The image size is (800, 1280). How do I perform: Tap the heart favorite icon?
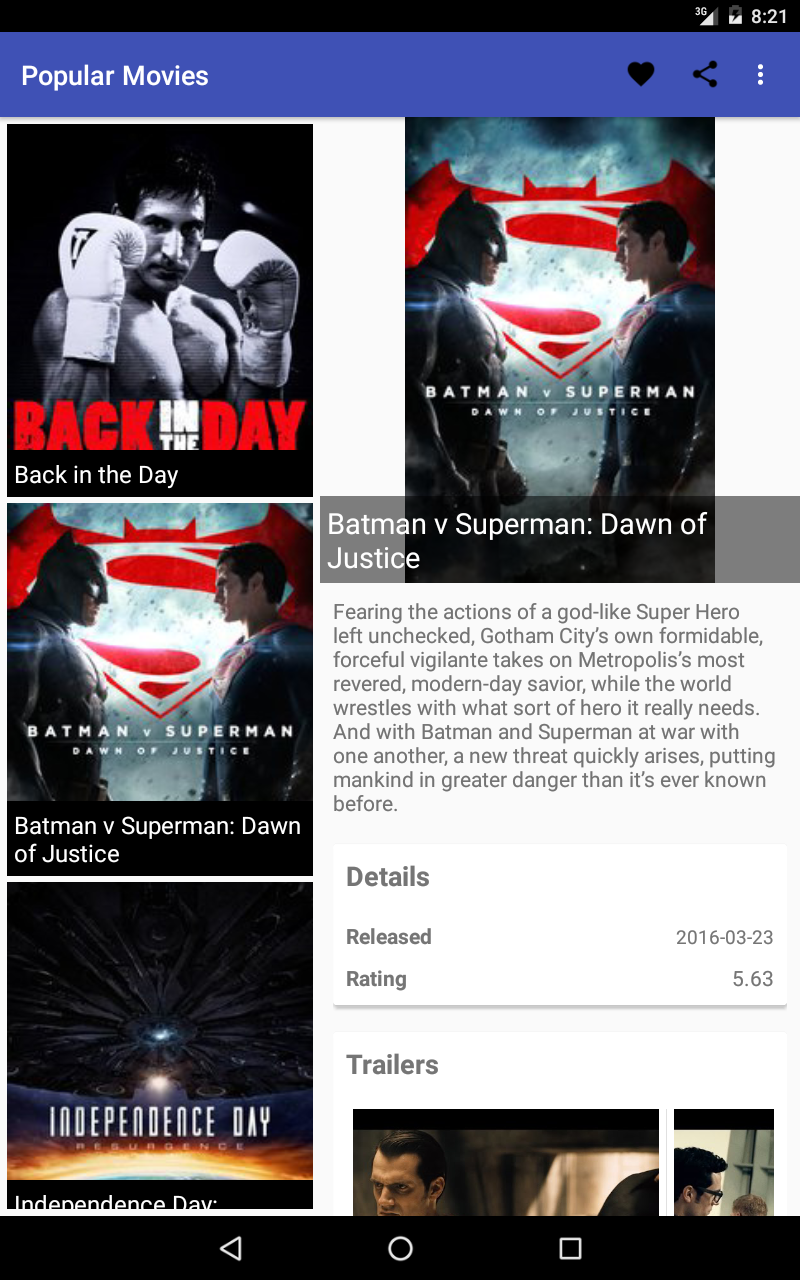641,74
